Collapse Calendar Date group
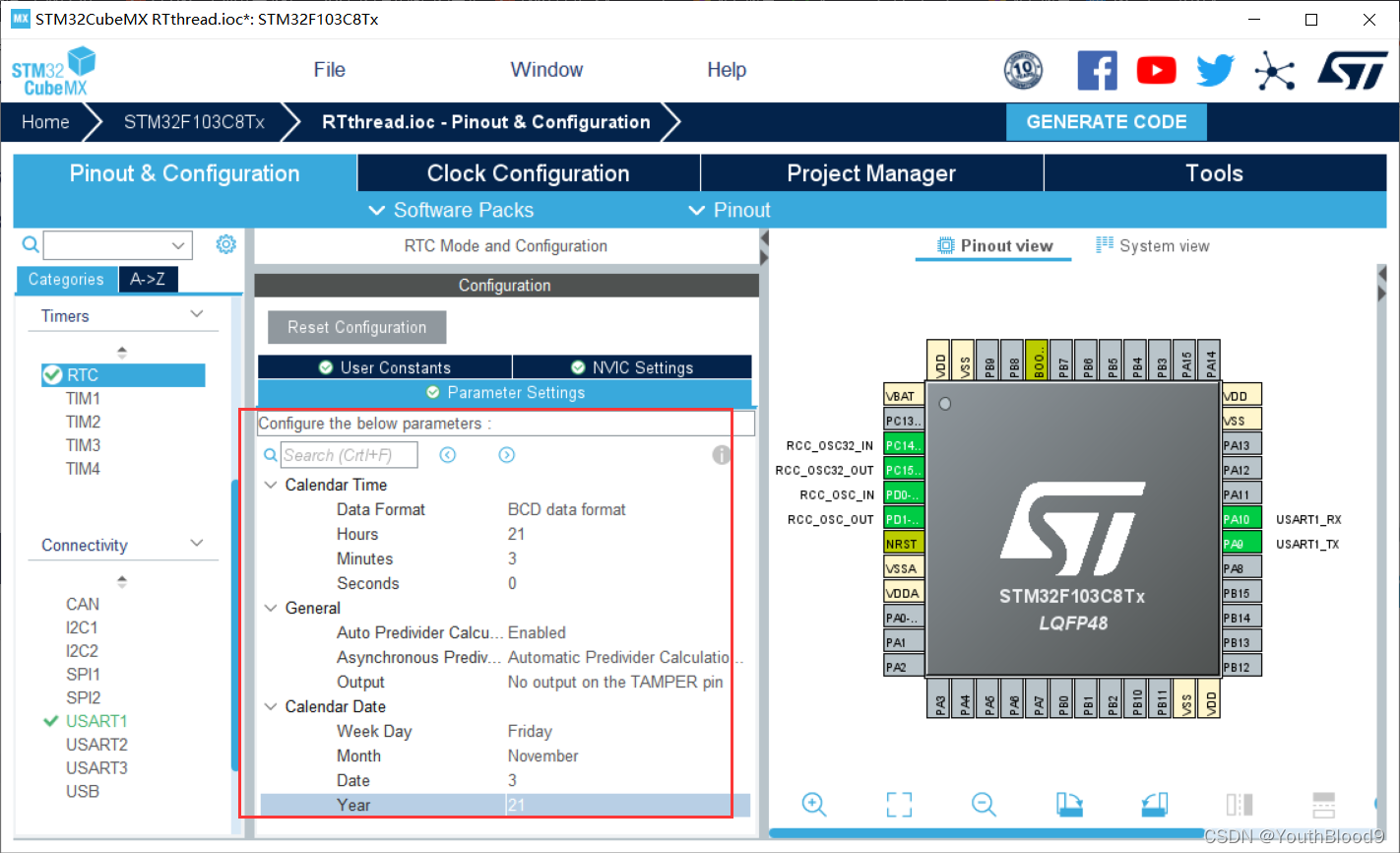This screenshot has height=853, width=1400. point(271,706)
